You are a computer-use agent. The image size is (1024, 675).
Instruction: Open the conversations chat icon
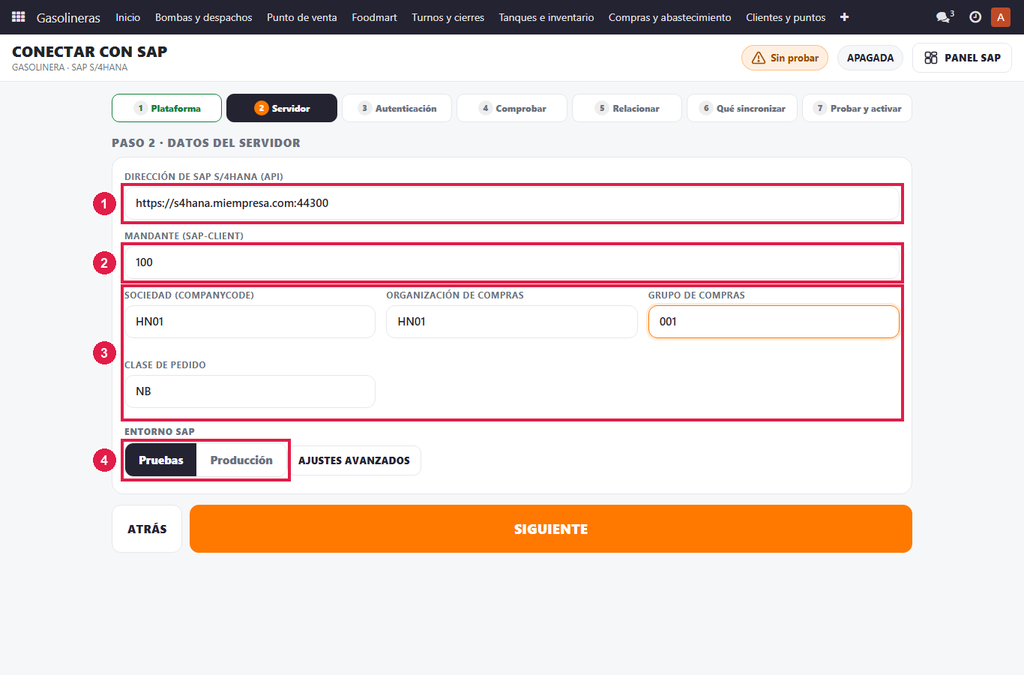coord(944,17)
